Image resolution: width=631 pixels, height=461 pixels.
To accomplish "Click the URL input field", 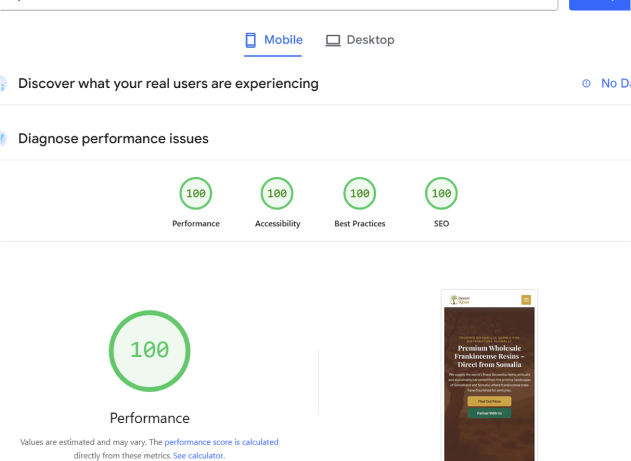I will point(280,3).
